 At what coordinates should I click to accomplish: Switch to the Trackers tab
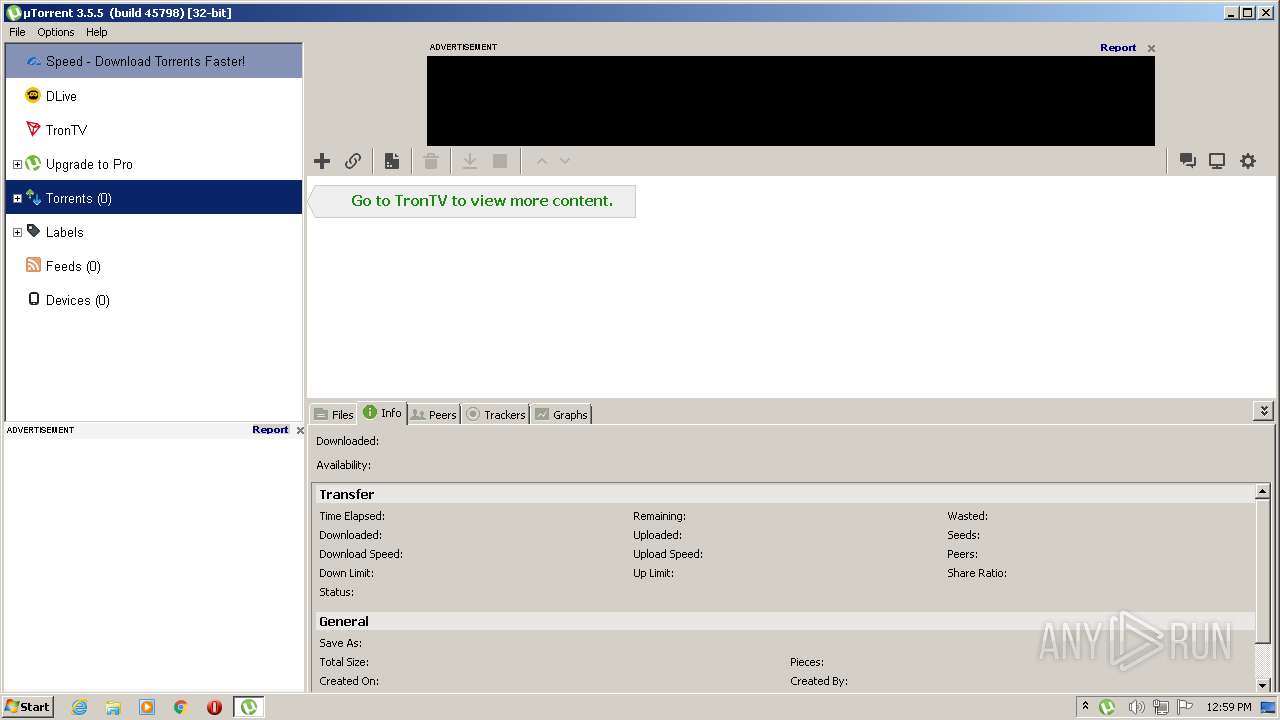point(495,414)
